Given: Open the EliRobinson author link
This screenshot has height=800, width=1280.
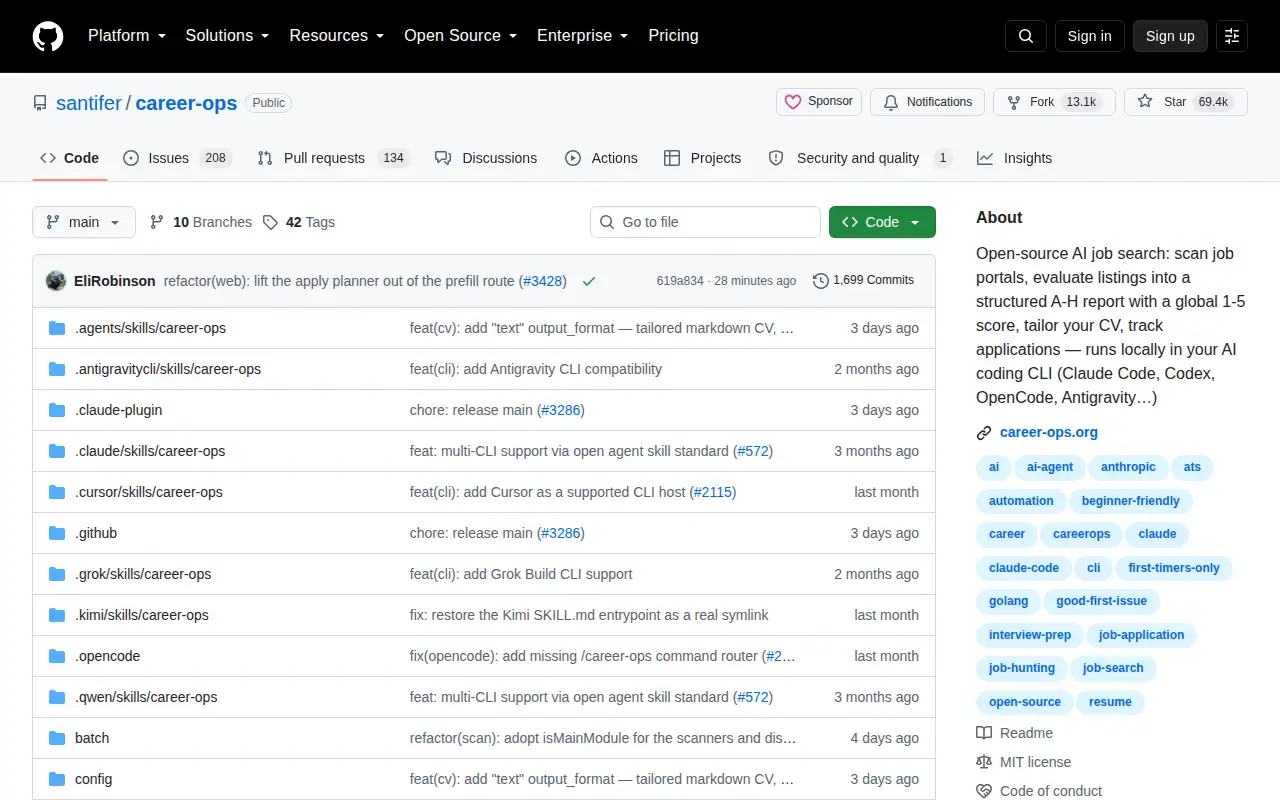Looking at the screenshot, I should [x=115, y=281].
